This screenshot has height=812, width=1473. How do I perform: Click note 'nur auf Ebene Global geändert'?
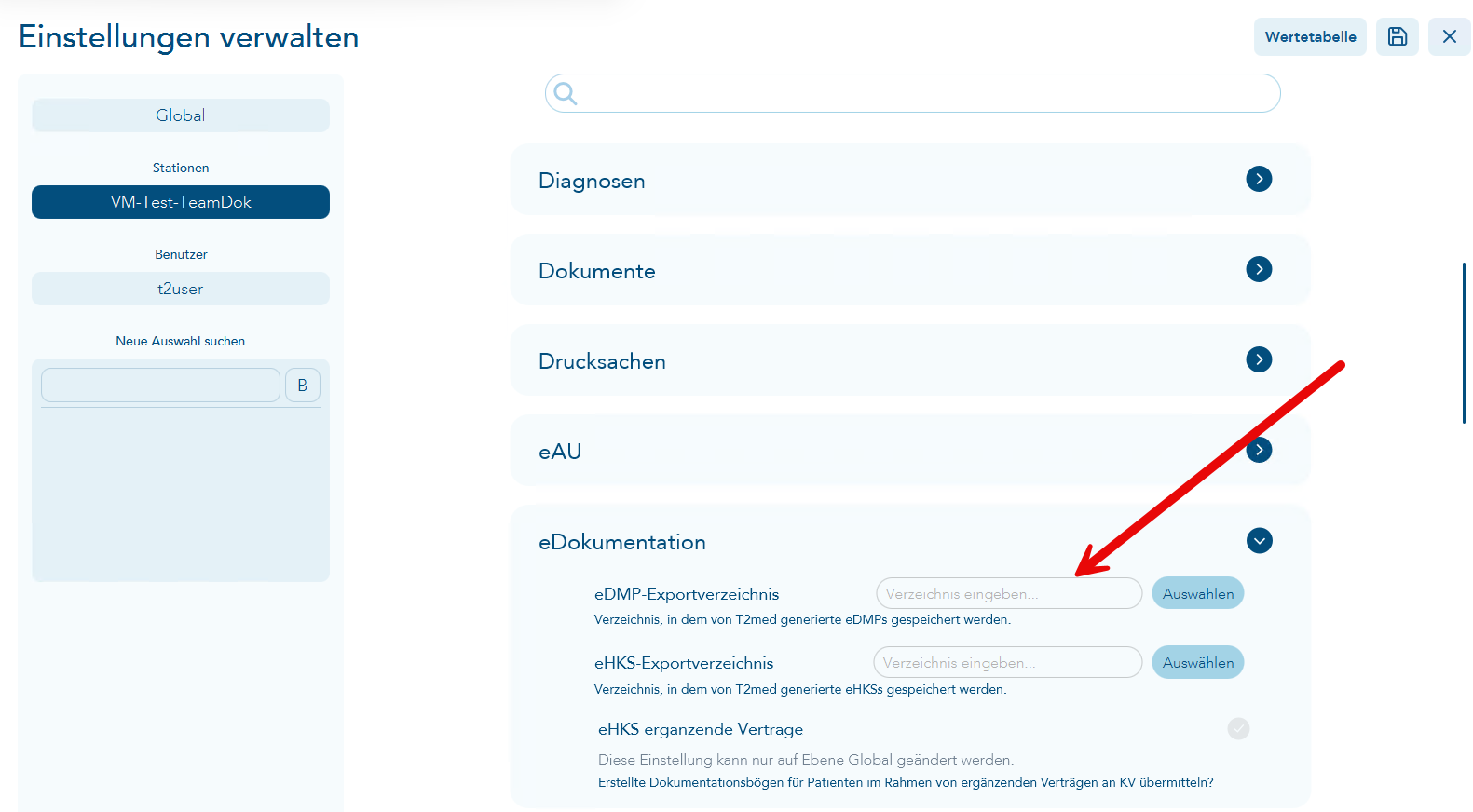[x=806, y=760]
